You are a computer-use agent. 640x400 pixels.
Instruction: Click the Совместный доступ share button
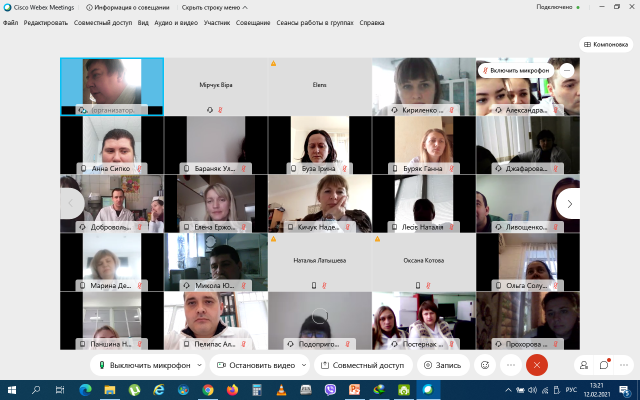point(363,365)
